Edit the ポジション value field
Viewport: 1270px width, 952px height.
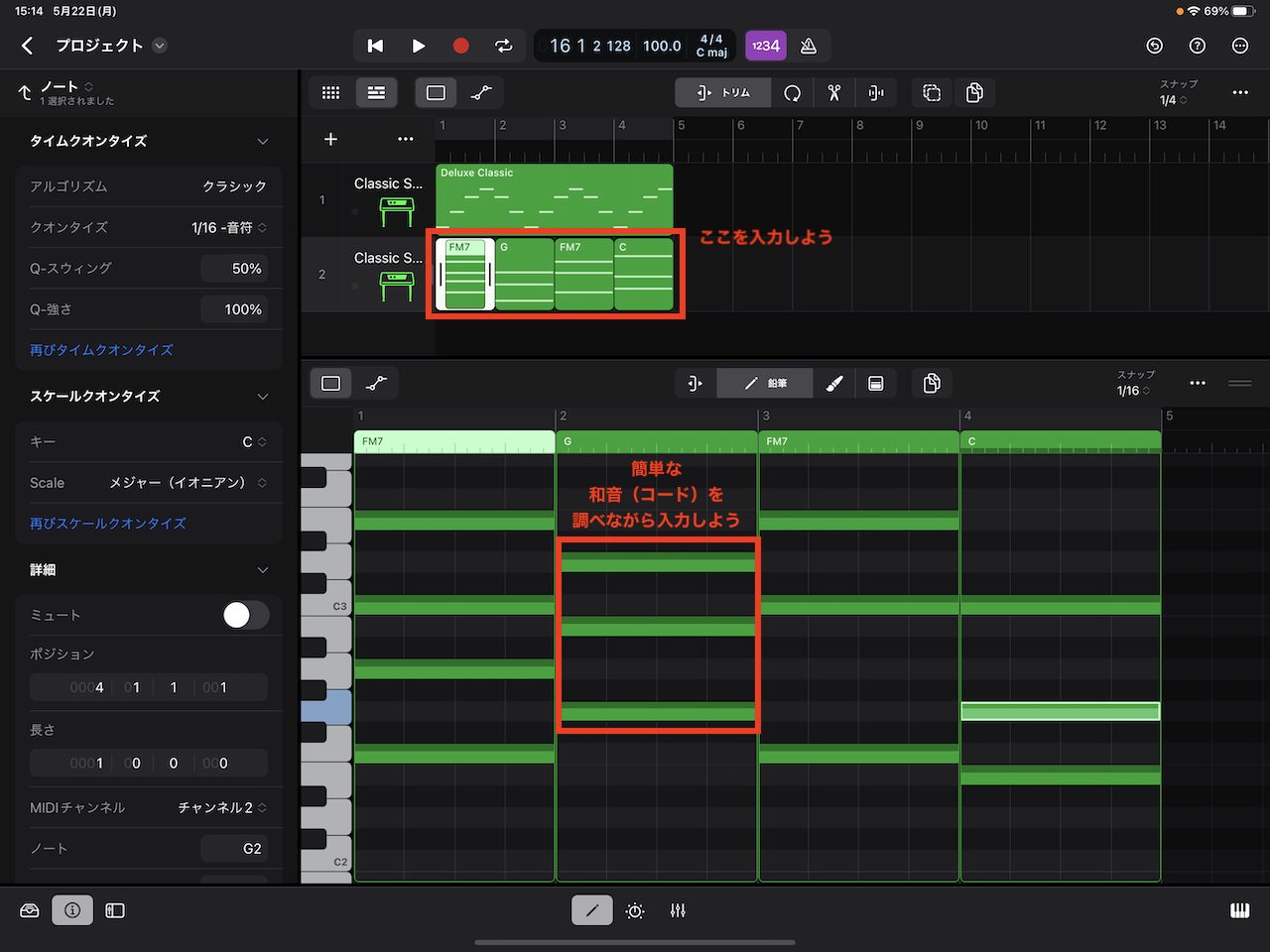point(149,687)
